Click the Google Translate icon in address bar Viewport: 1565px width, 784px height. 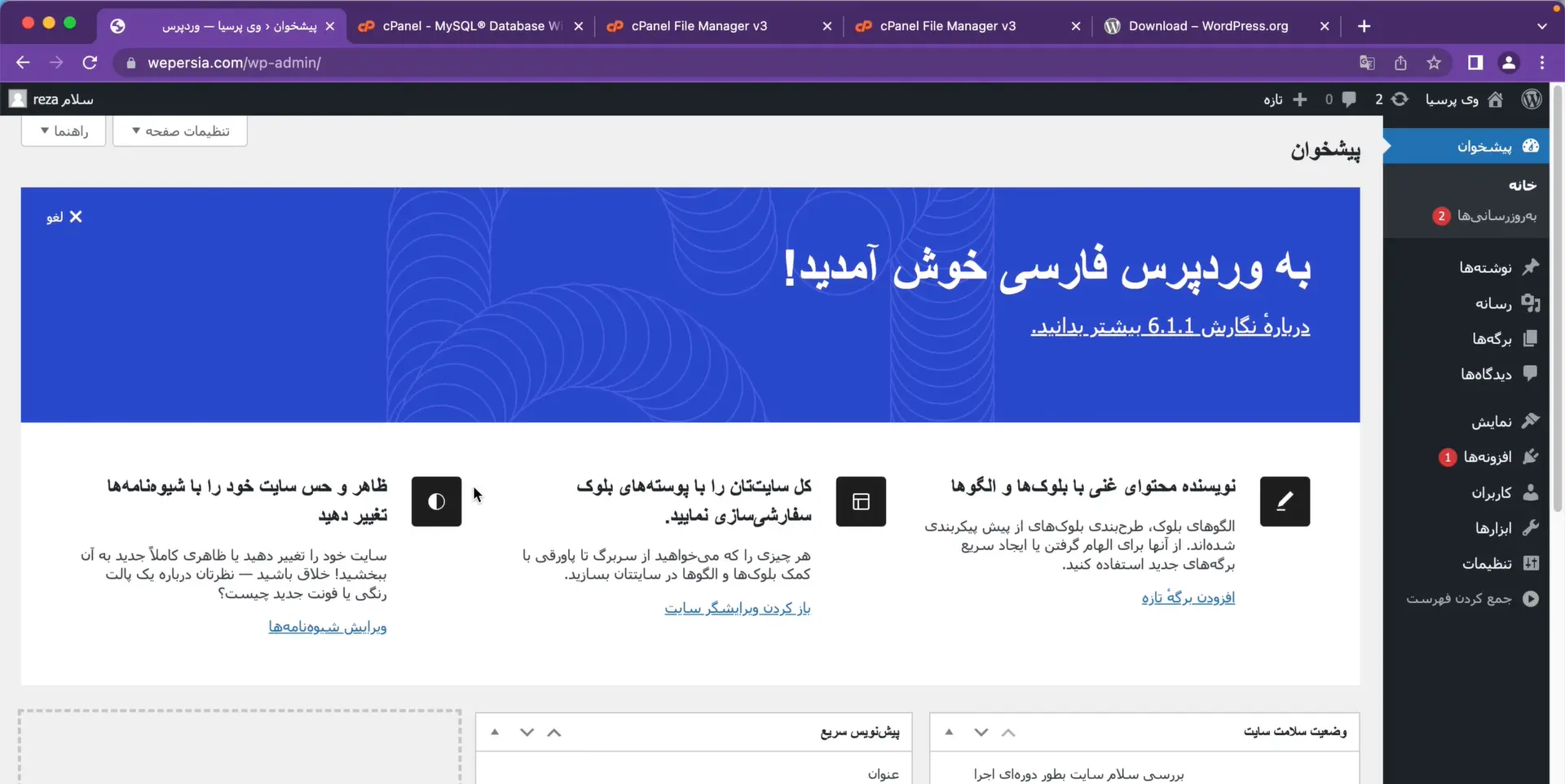1367,63
